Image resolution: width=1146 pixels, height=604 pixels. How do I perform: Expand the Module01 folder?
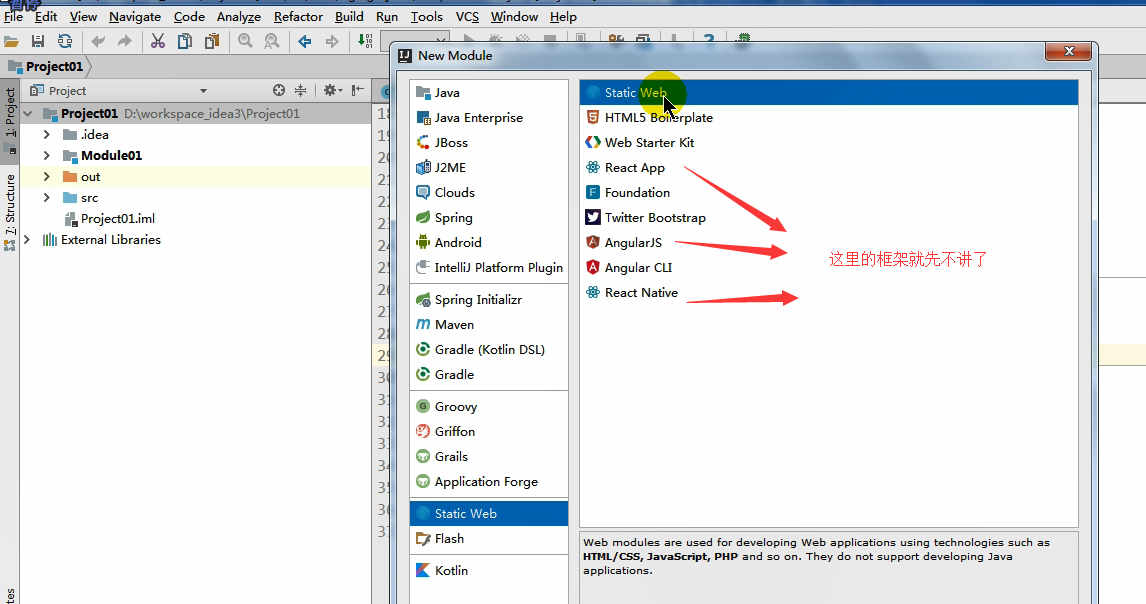pos(47,156)
